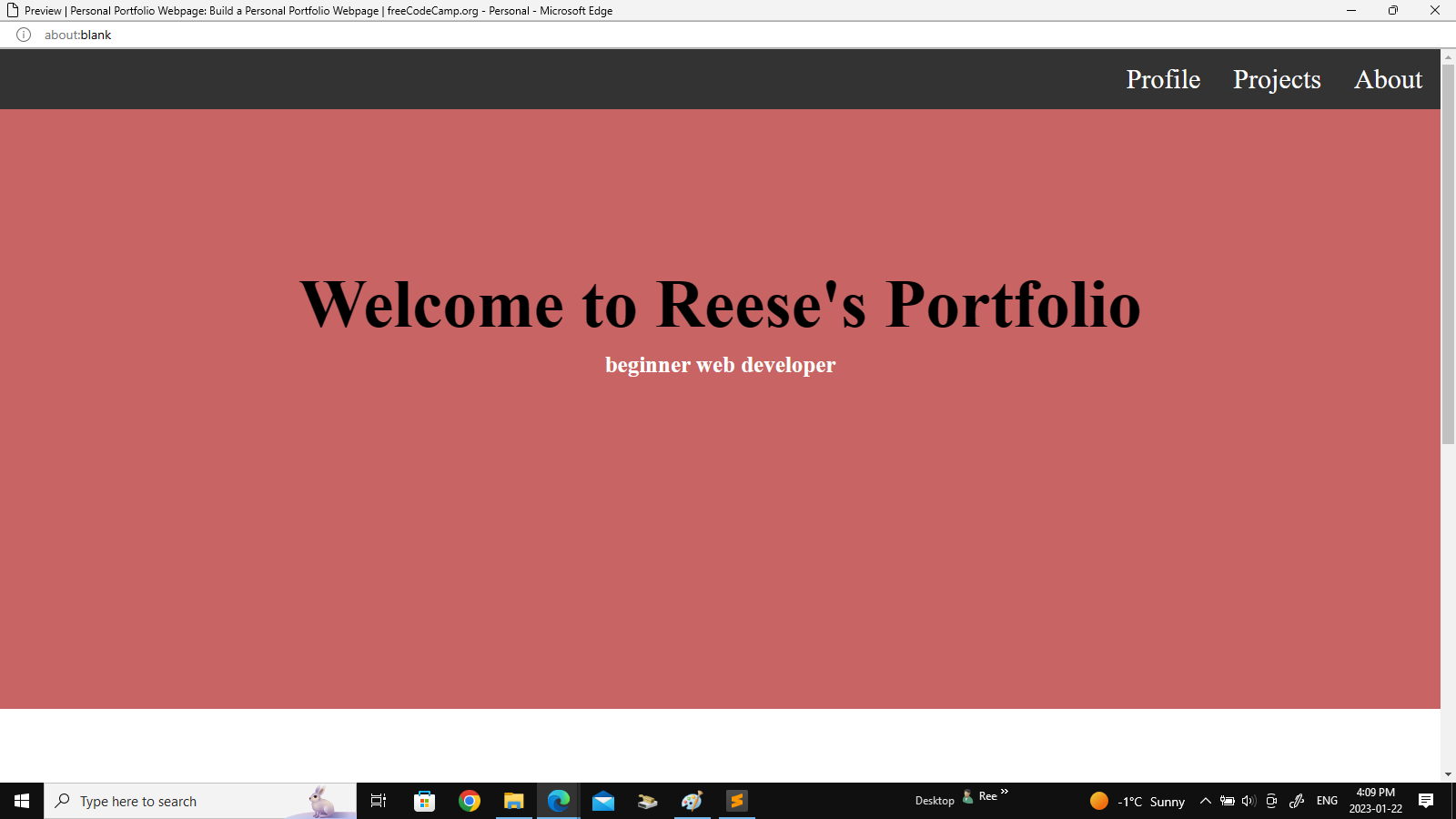Open Paint from the taskbar
The image size is (1456, 819).
(x=692, y=801)
